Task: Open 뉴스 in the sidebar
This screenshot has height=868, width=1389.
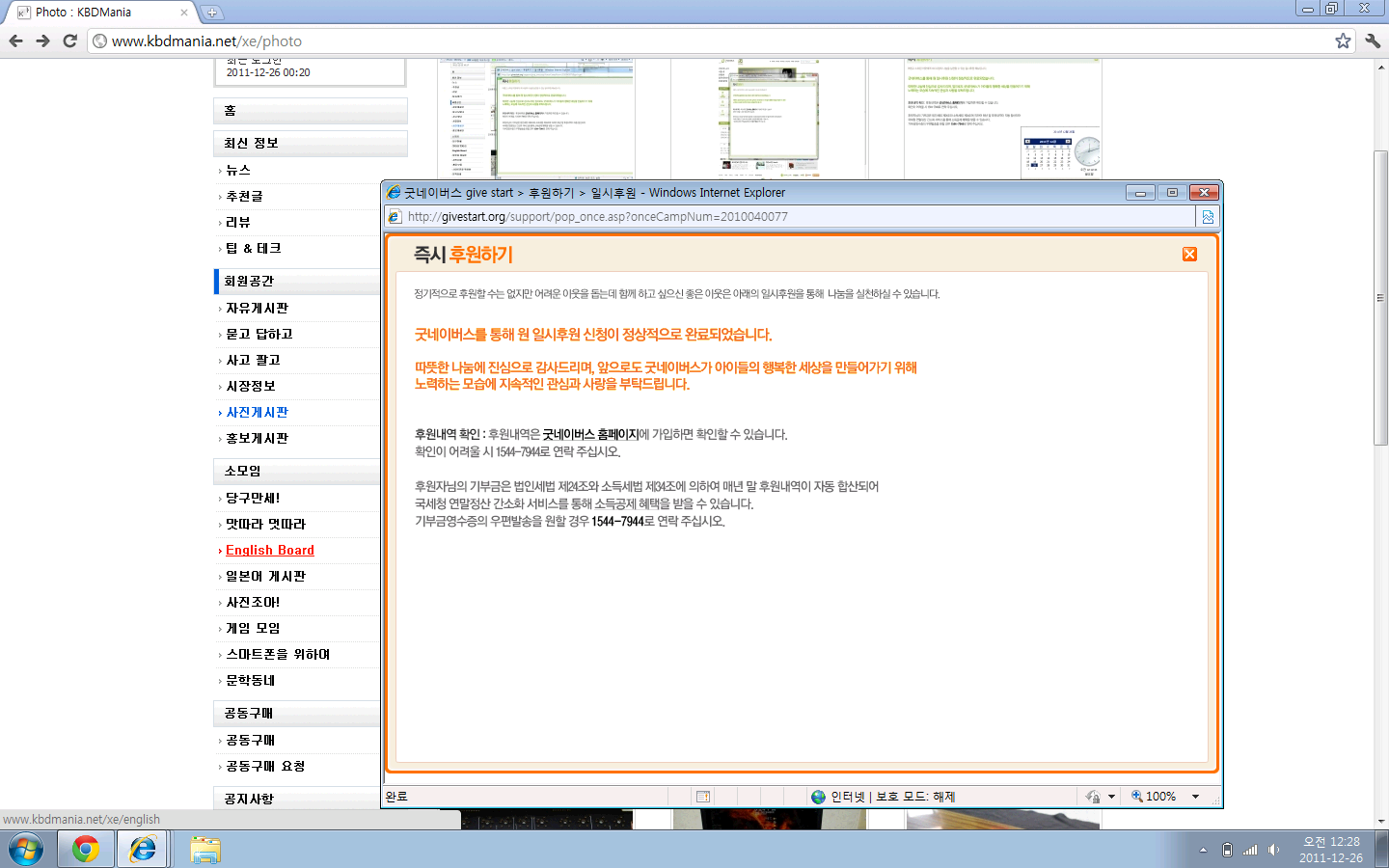Action: pyautogui.click(x=238, y=170)
